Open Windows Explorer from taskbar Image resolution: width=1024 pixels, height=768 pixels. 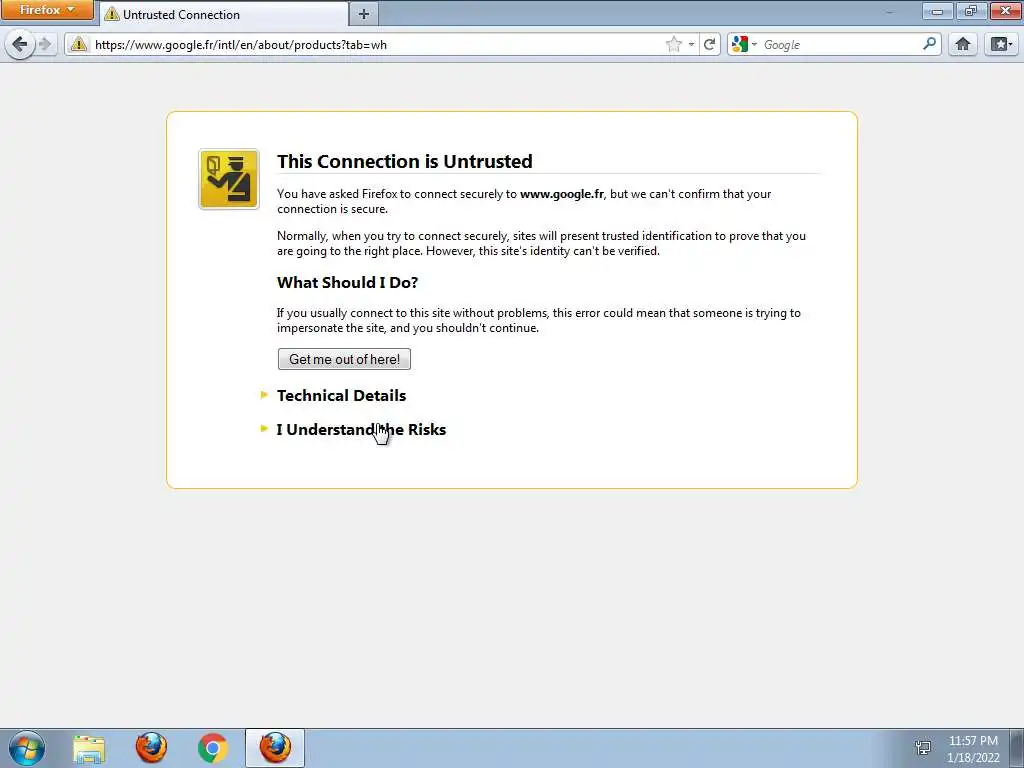tap(89, 748)
